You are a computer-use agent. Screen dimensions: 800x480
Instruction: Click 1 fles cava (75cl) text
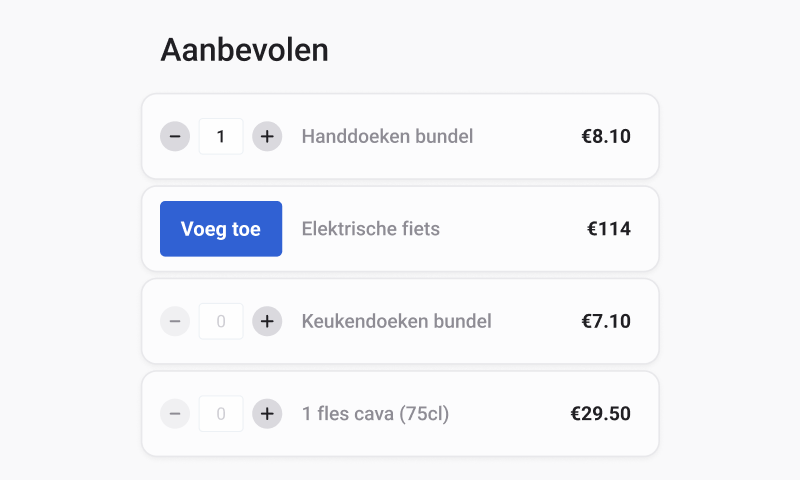[x=375, y=413]
